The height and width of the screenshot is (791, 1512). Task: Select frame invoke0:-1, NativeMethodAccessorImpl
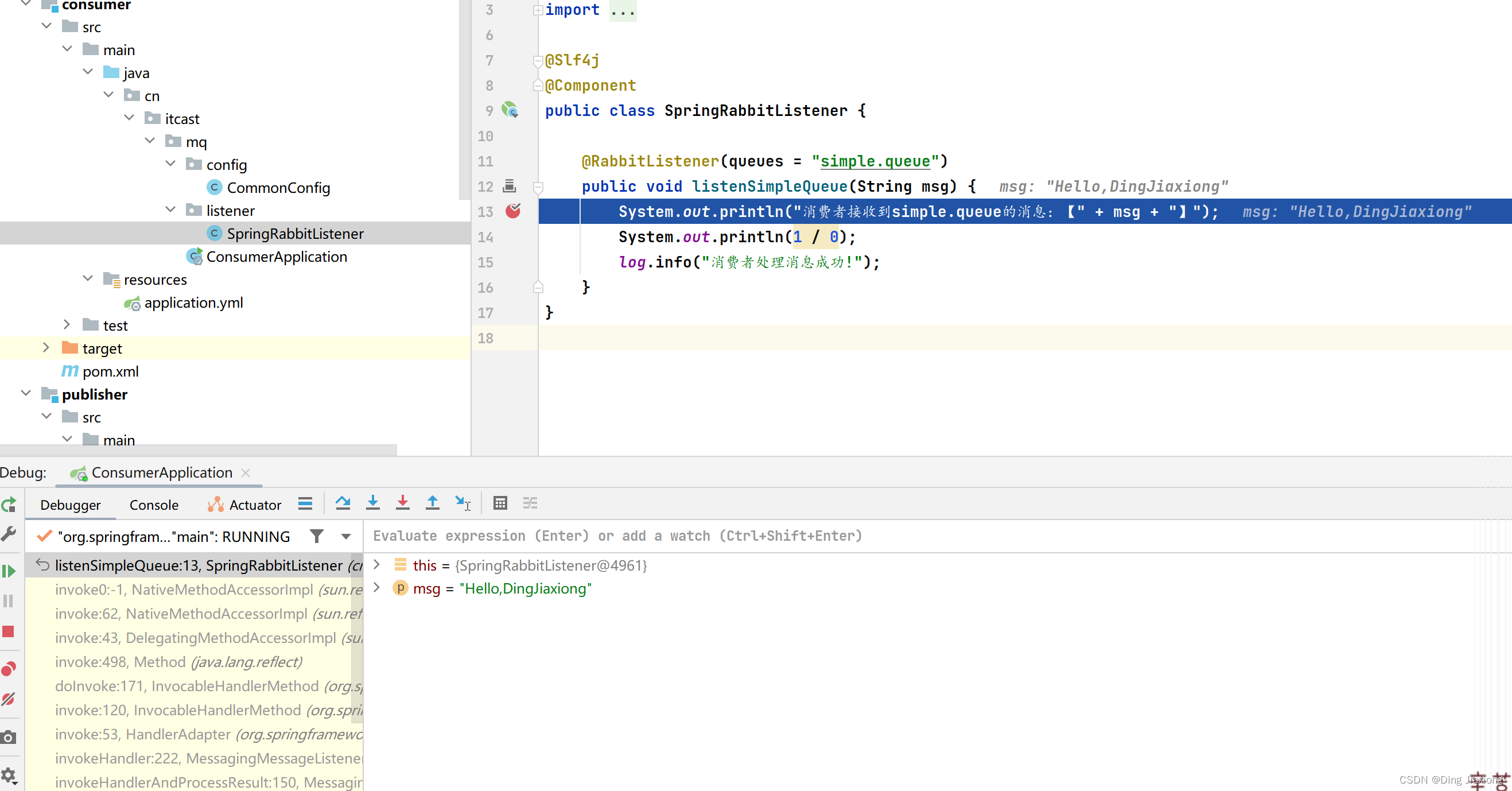pyautogui.click(x=195, y=589)
